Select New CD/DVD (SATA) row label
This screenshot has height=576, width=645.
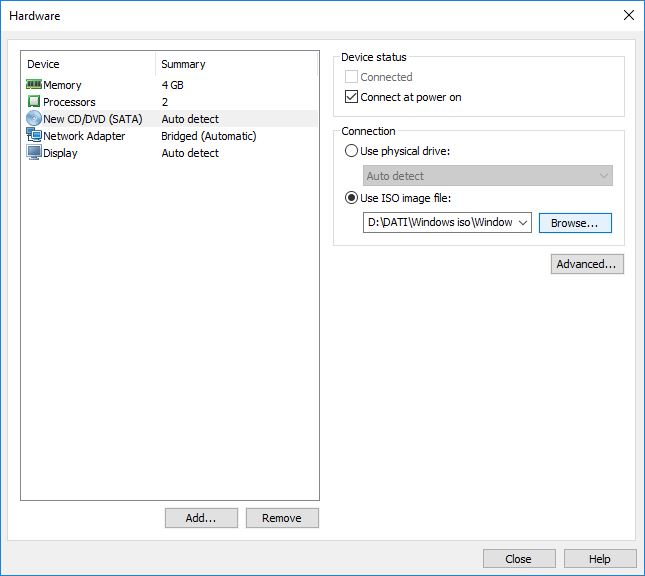pyautogui.click(x=93, y=119)
